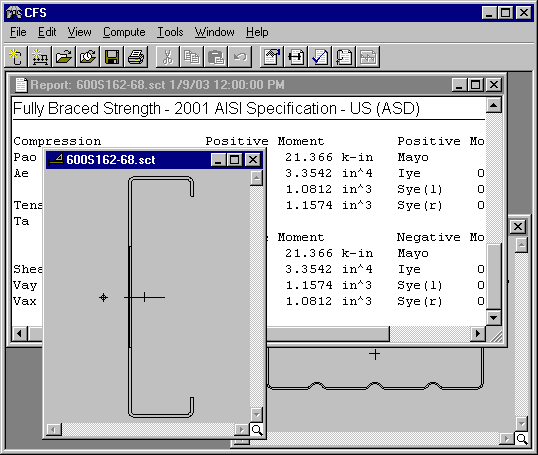Click section window scroll left arrow
Screen dimensions: 538x455
[54, 430]
